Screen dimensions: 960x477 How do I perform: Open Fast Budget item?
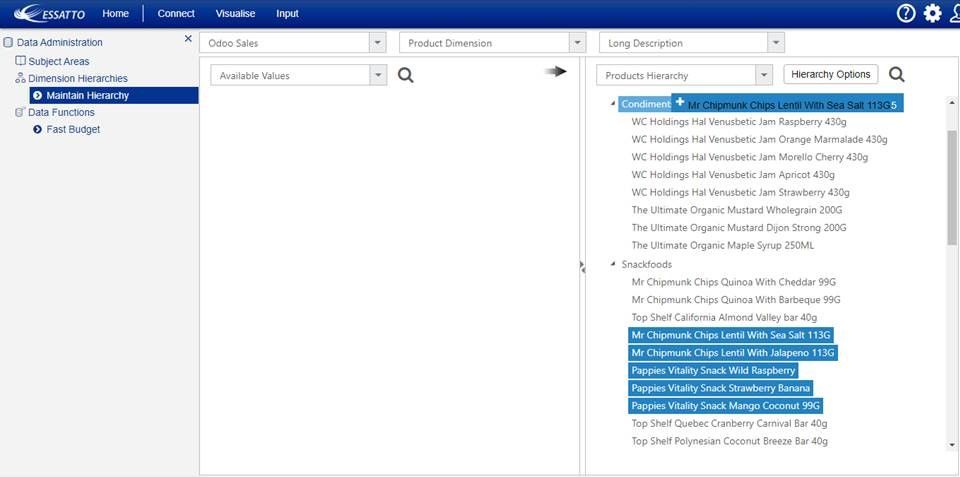(73, 130)
